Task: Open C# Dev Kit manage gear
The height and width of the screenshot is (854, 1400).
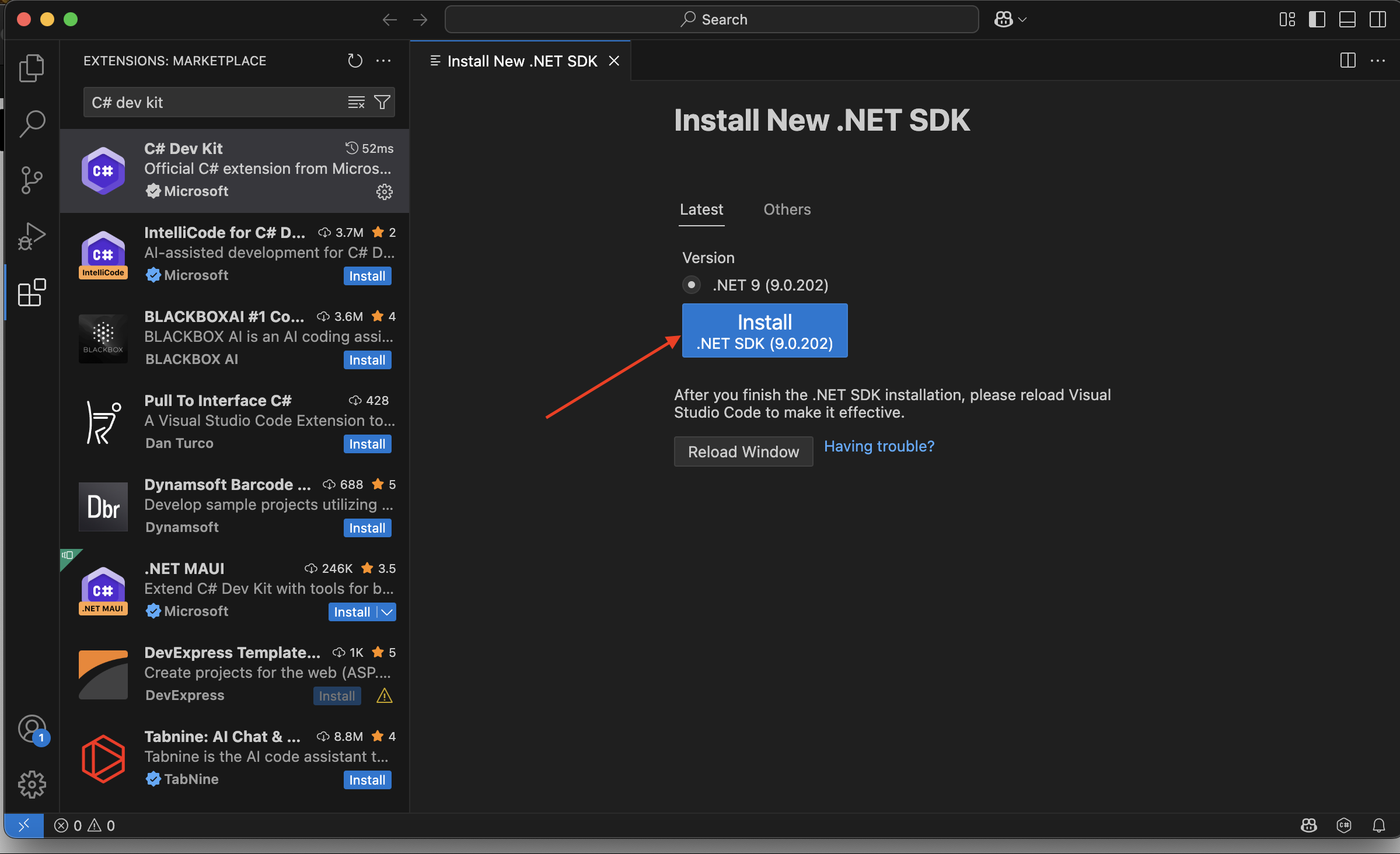Action: tap(384, 191)
